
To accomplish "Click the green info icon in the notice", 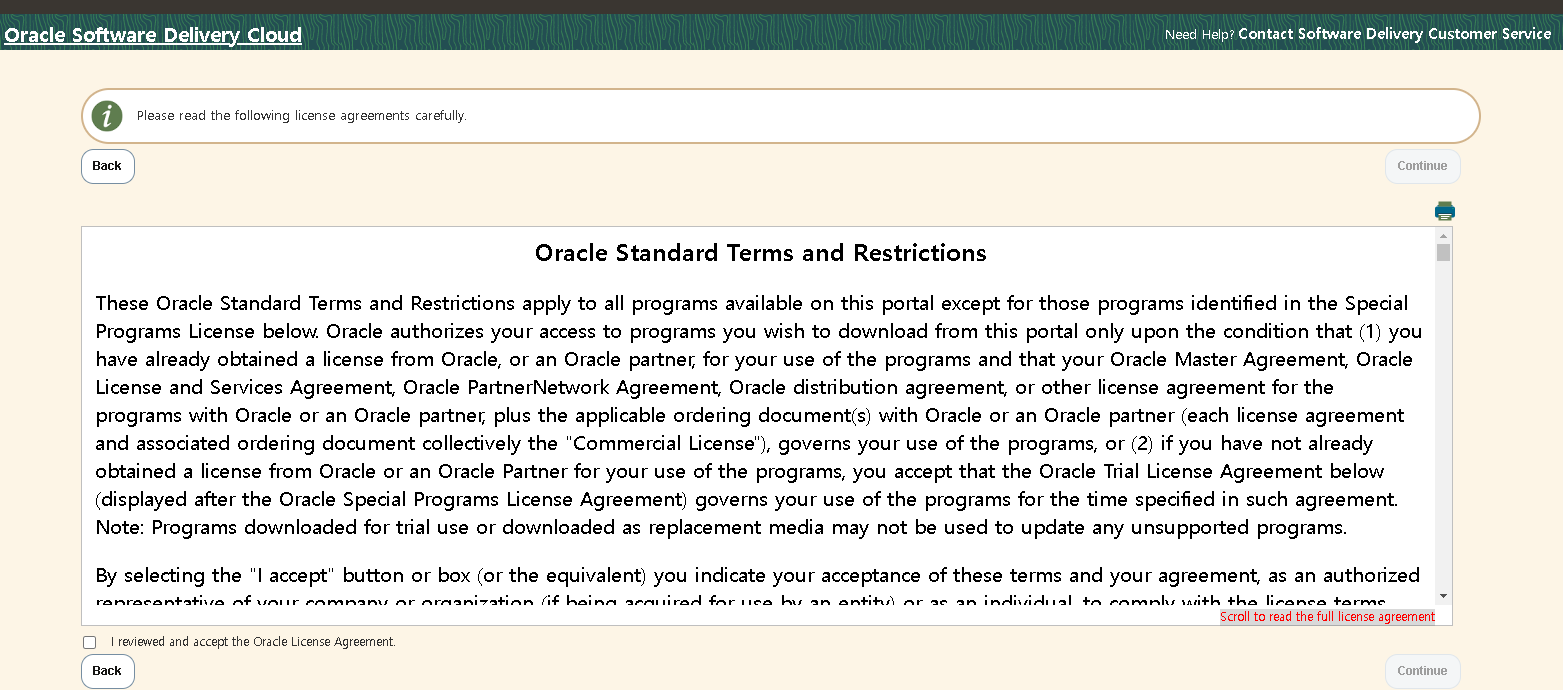I will (x=107, y=116).
